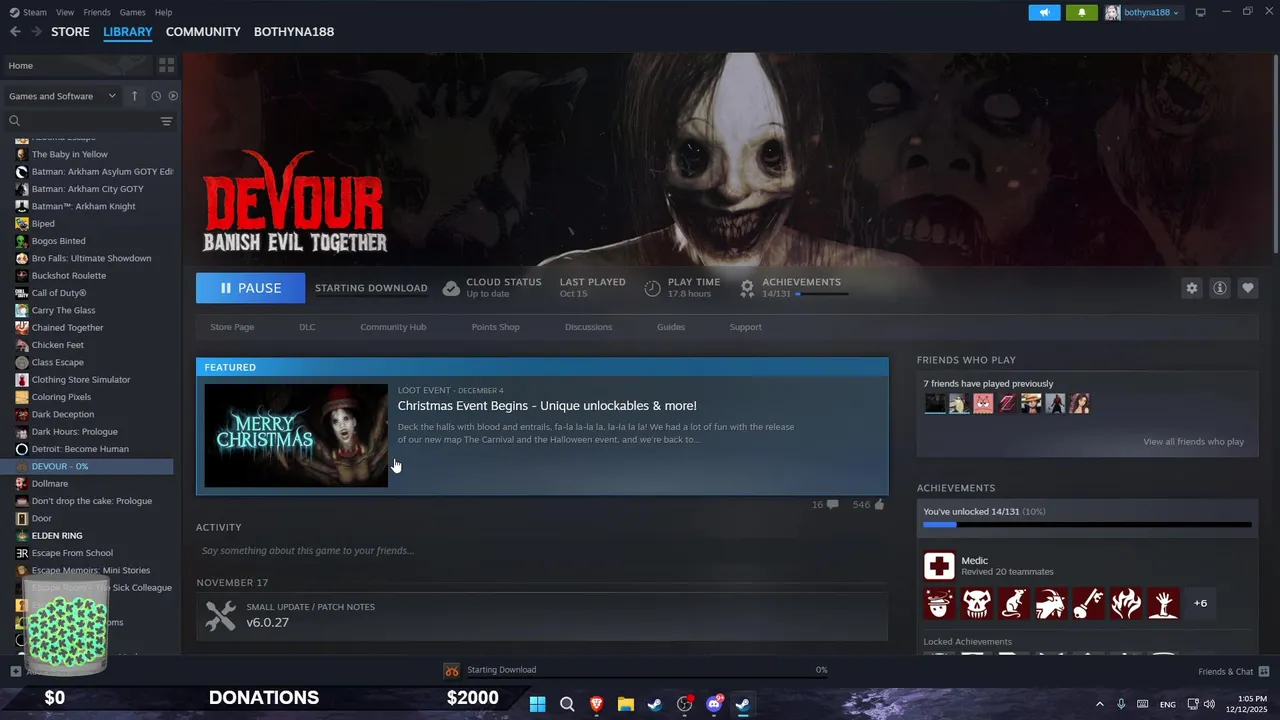Sort library list with up arrow
Viewport: 1280px width, 720px height.
point(135,96)
